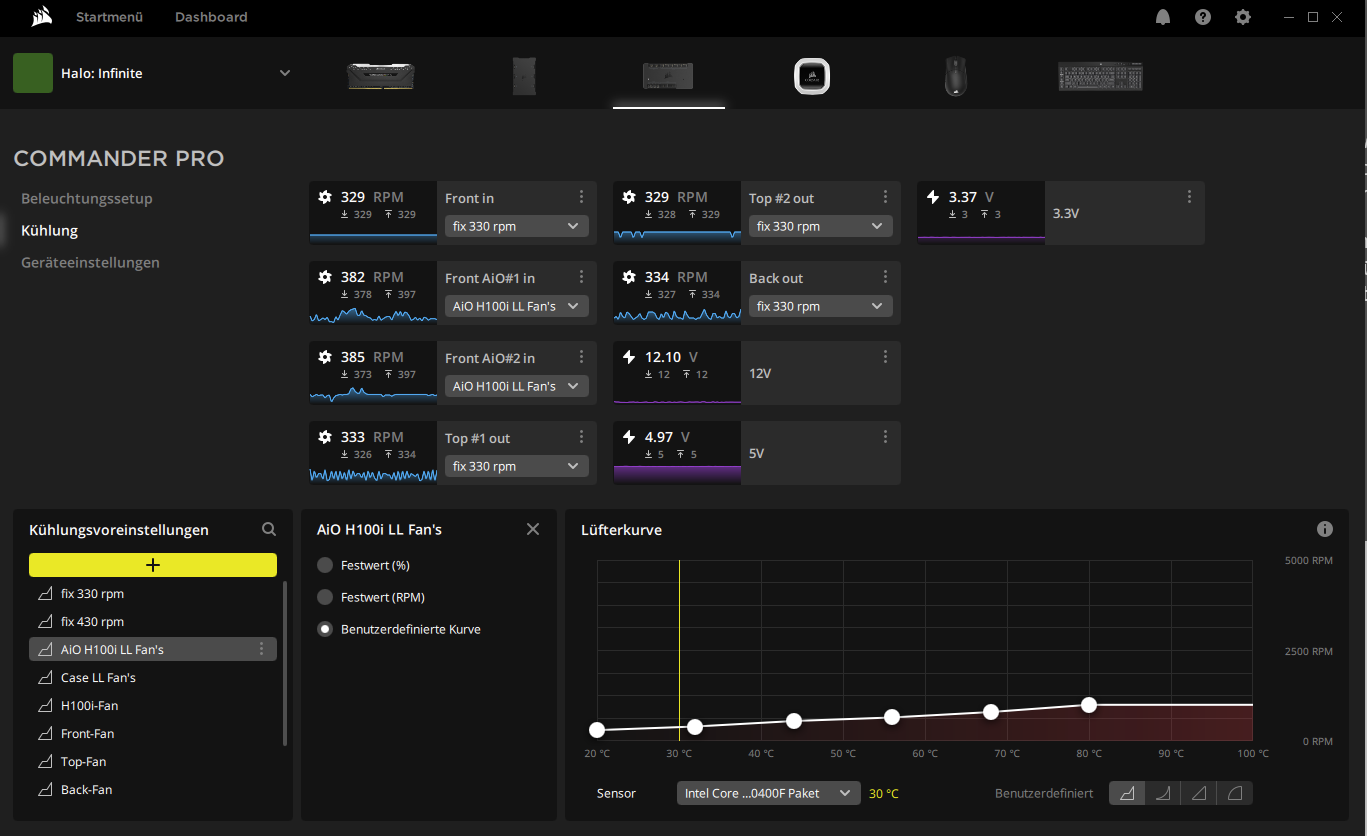Select the lighting node device thumbnail
The image size is (1367, 836).
524,76
